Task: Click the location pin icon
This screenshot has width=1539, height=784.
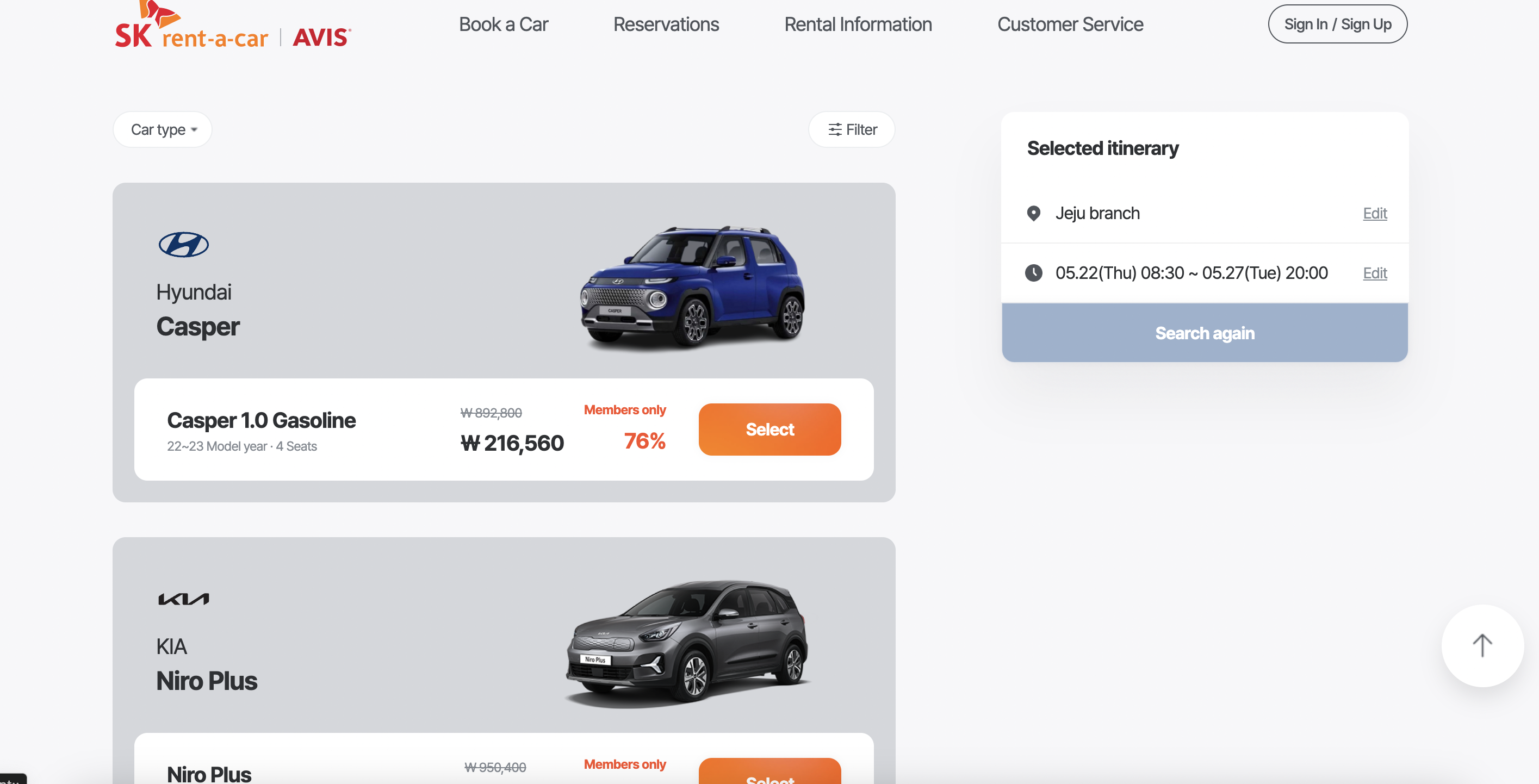Action: 1034,213
